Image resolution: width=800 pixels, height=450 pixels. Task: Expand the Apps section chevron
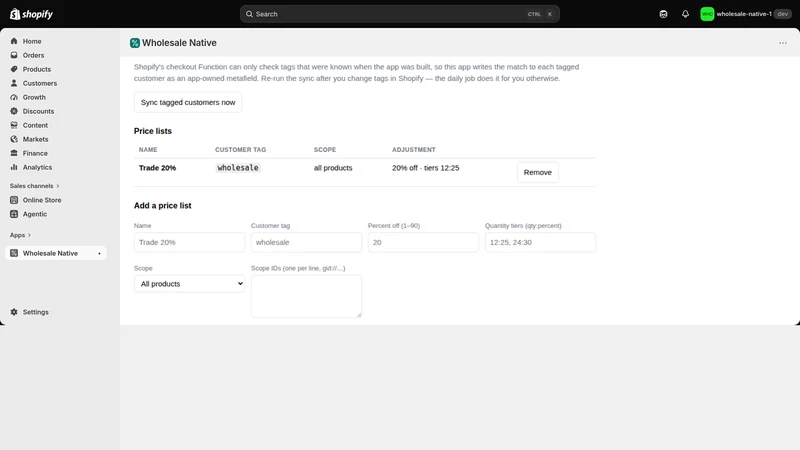point(29,235)
